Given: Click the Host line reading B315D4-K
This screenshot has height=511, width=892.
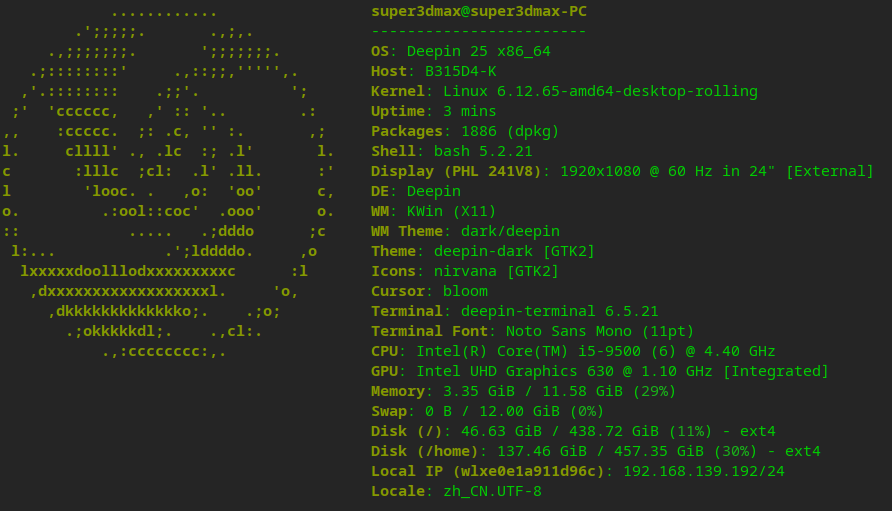Looking at the screenshot, I should [433, 71].
